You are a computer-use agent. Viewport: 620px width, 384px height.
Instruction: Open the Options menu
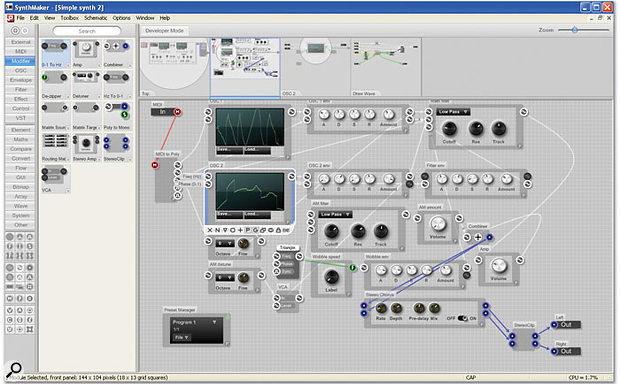click(121, 18)
